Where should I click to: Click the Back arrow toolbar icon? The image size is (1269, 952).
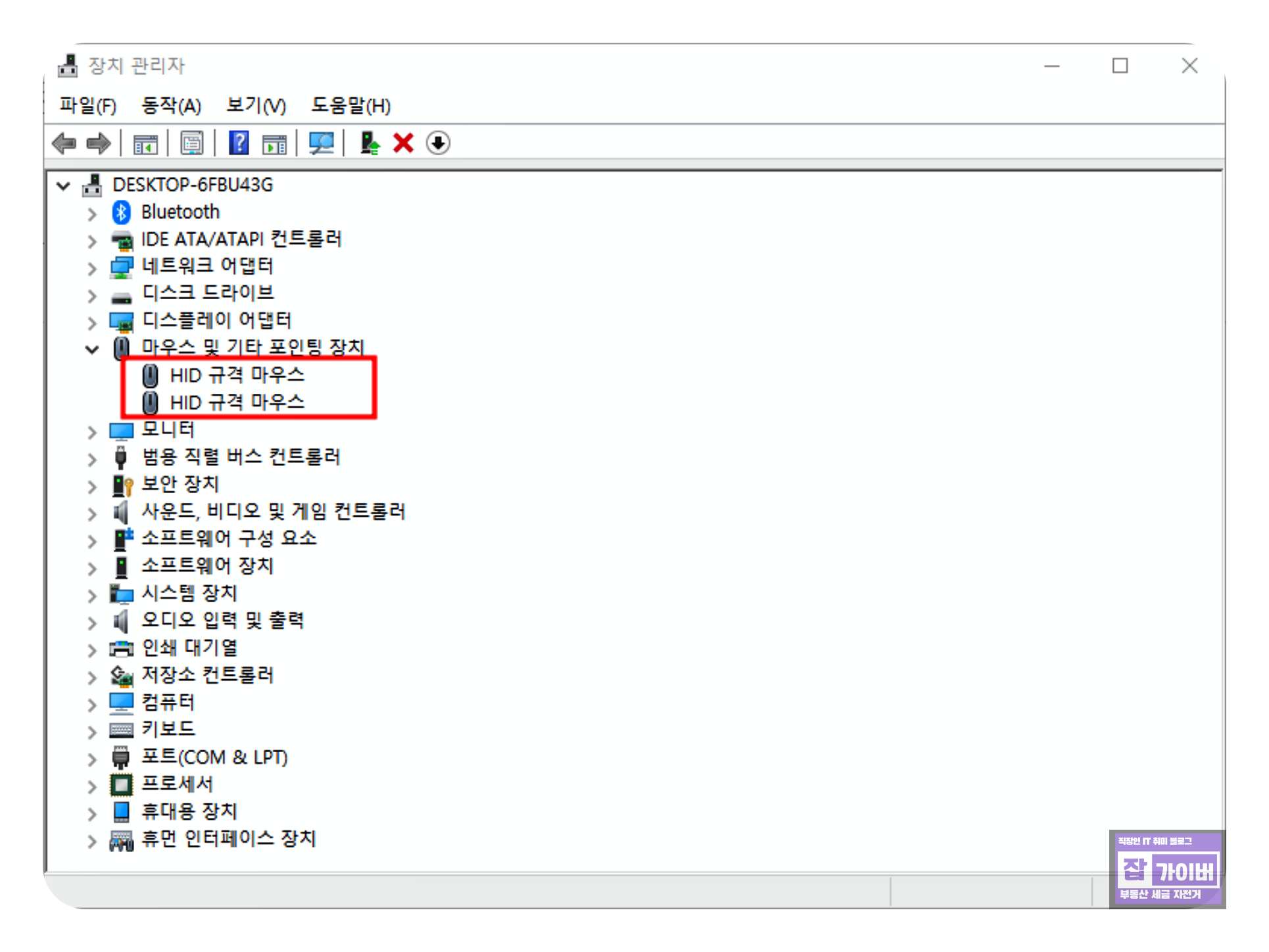point(64,143)
